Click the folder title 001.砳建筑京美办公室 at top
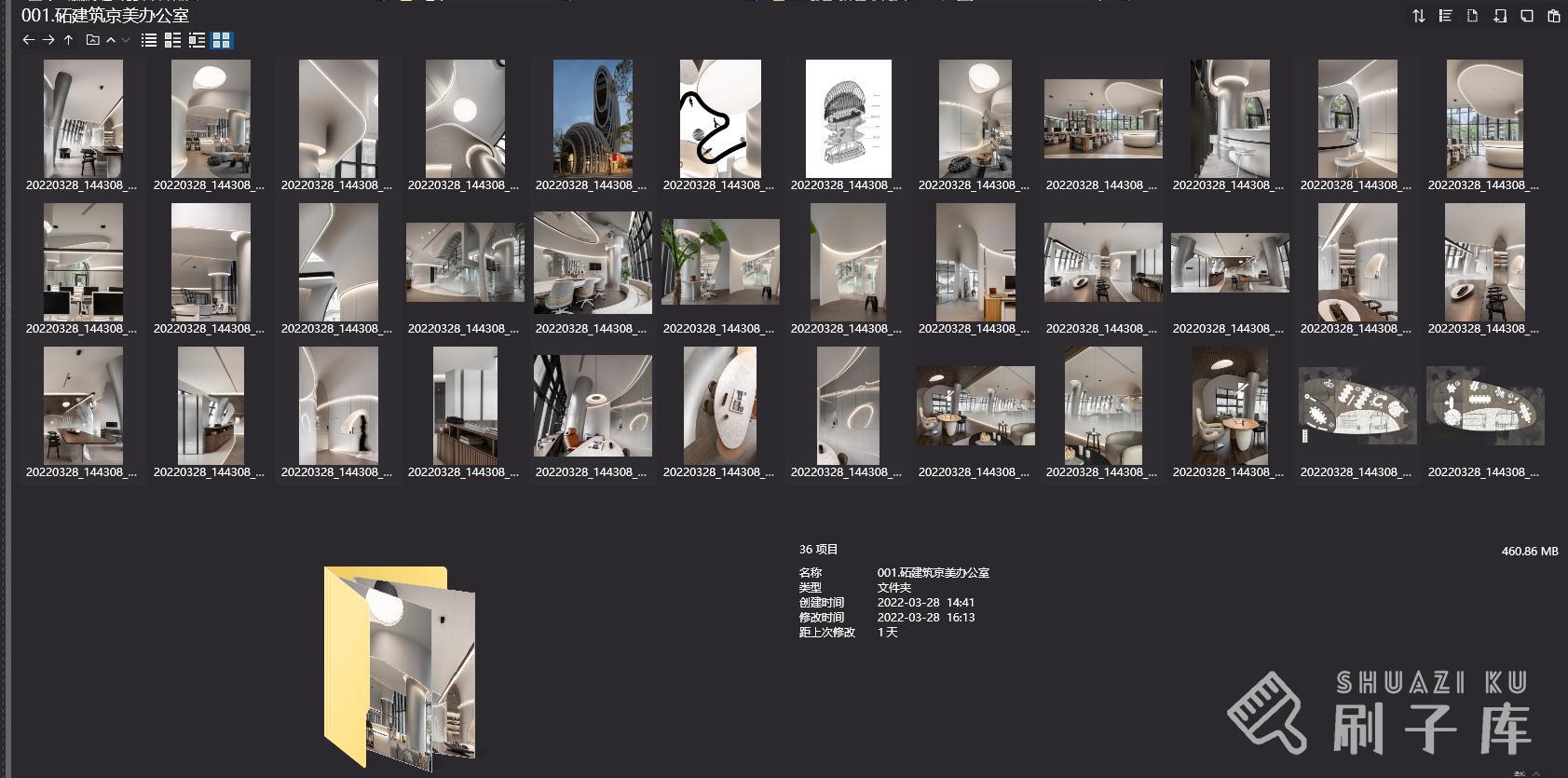This screenshot has width=1568, height=778. 105,15
